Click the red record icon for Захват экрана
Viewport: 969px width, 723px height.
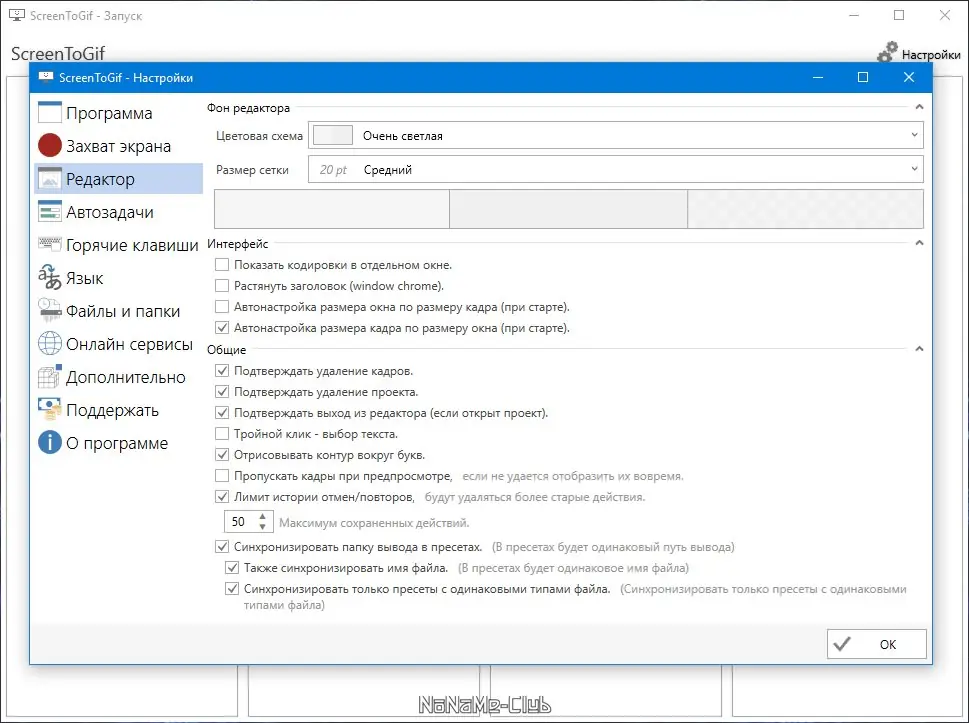pyautogui.click(x=49, y=146)
